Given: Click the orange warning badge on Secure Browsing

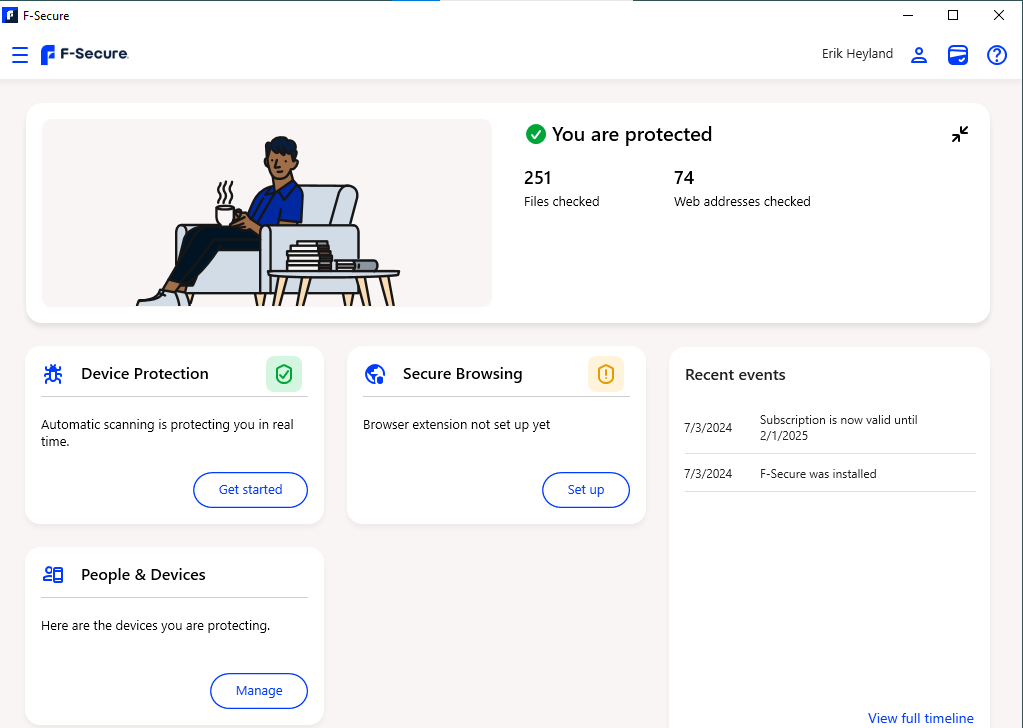Looking at the screenshot, I should tap(606, 373).
